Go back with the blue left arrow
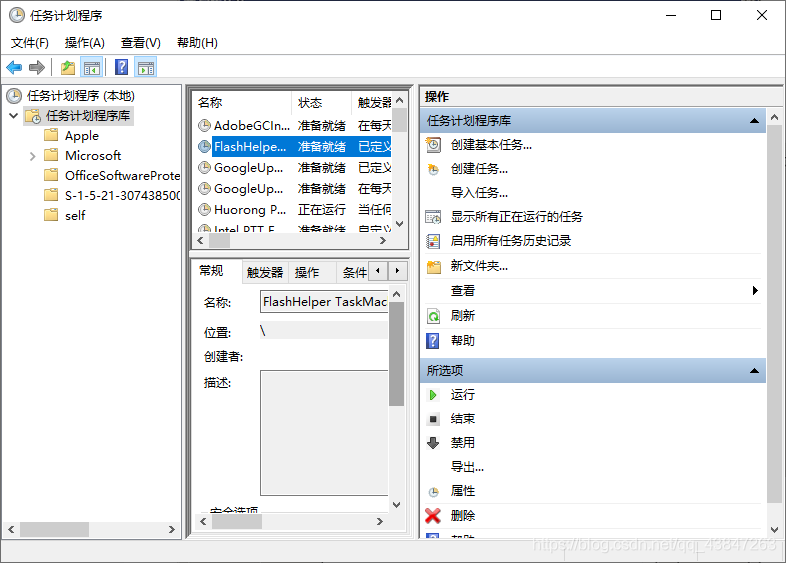The height and width of the screenshot is (563, 786). click(x=14, y=67)
